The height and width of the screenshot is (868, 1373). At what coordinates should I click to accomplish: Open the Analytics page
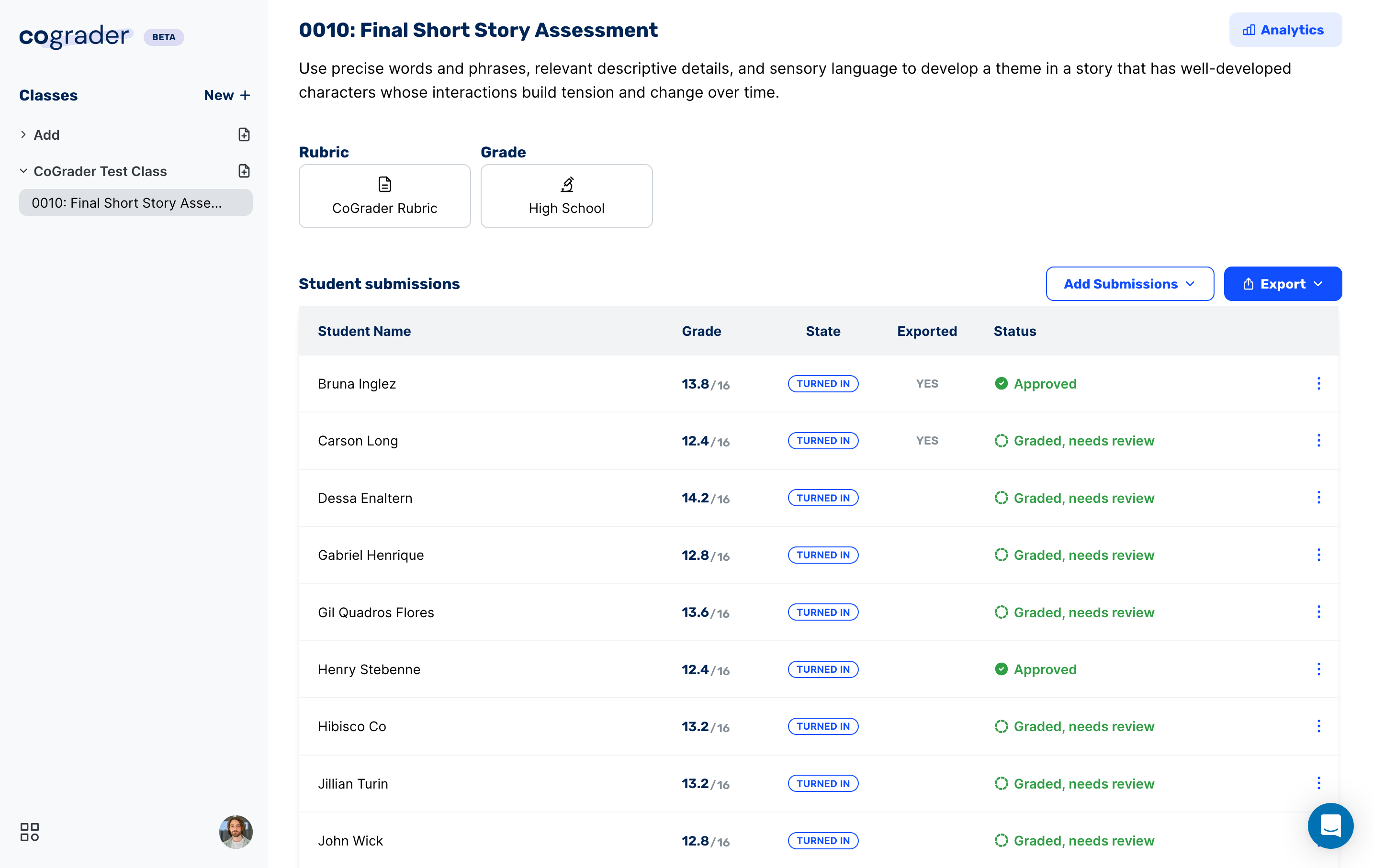(1284, 30)
